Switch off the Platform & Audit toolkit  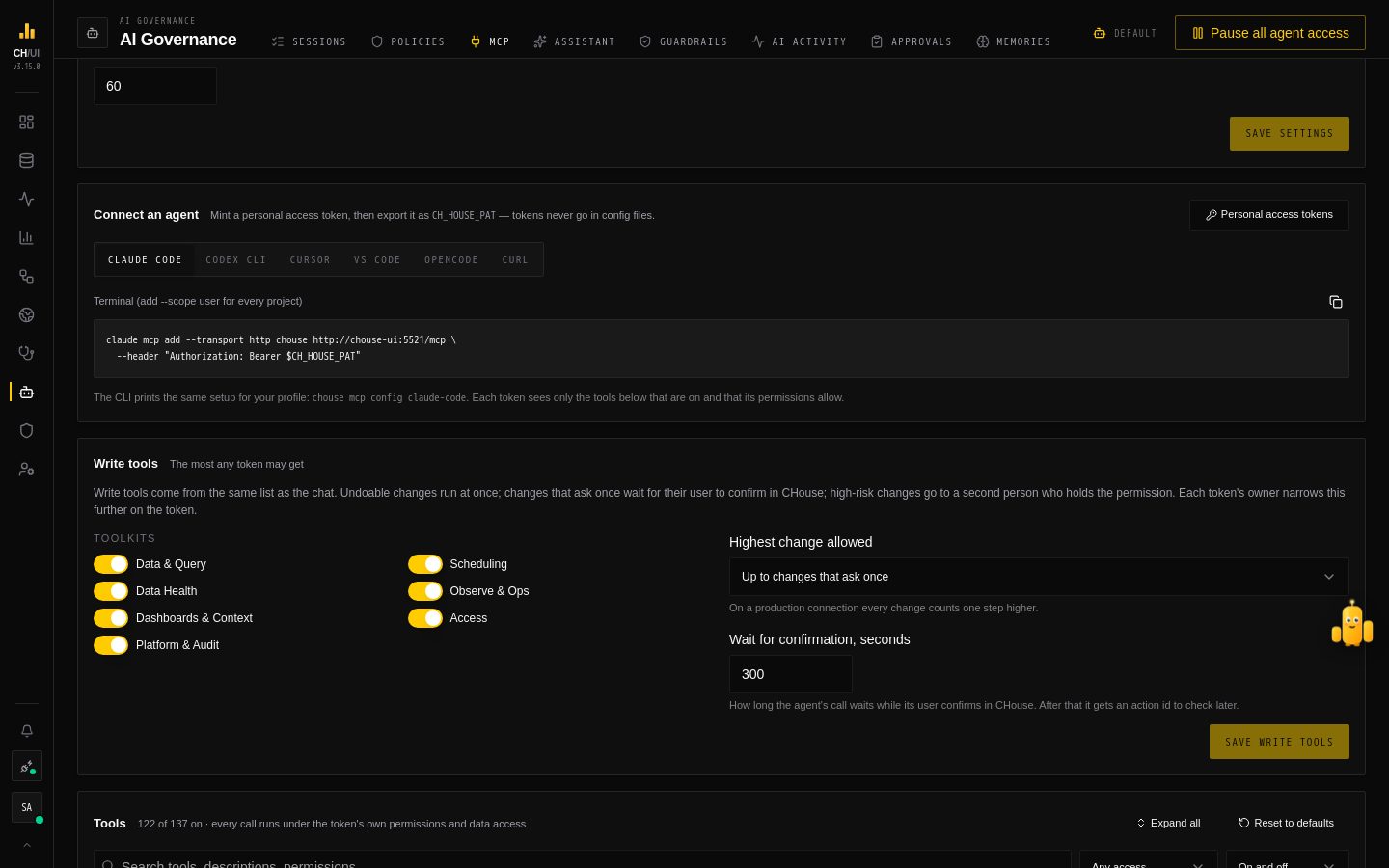tap(111, 645)
